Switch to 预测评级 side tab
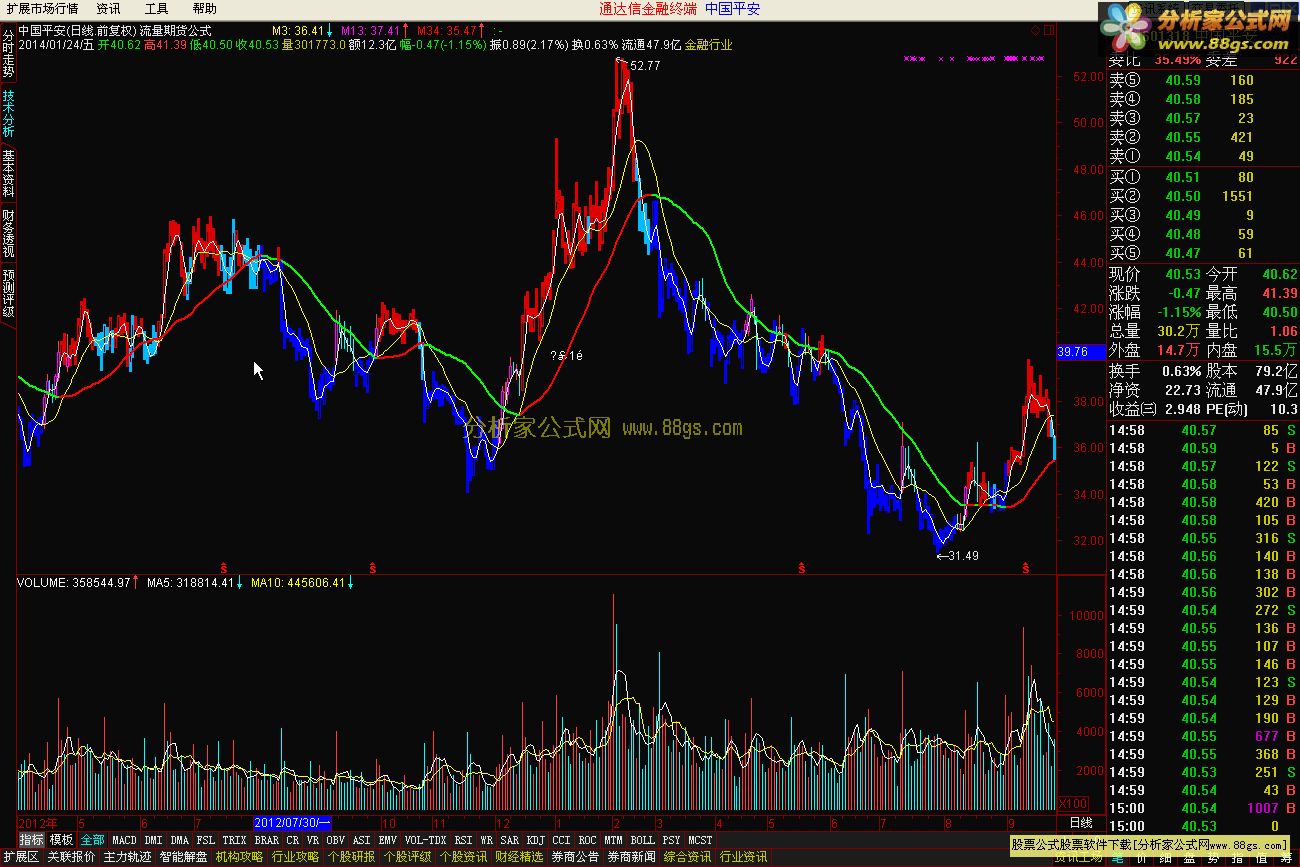Screen dimensions: 1300x867 point(8,292)
